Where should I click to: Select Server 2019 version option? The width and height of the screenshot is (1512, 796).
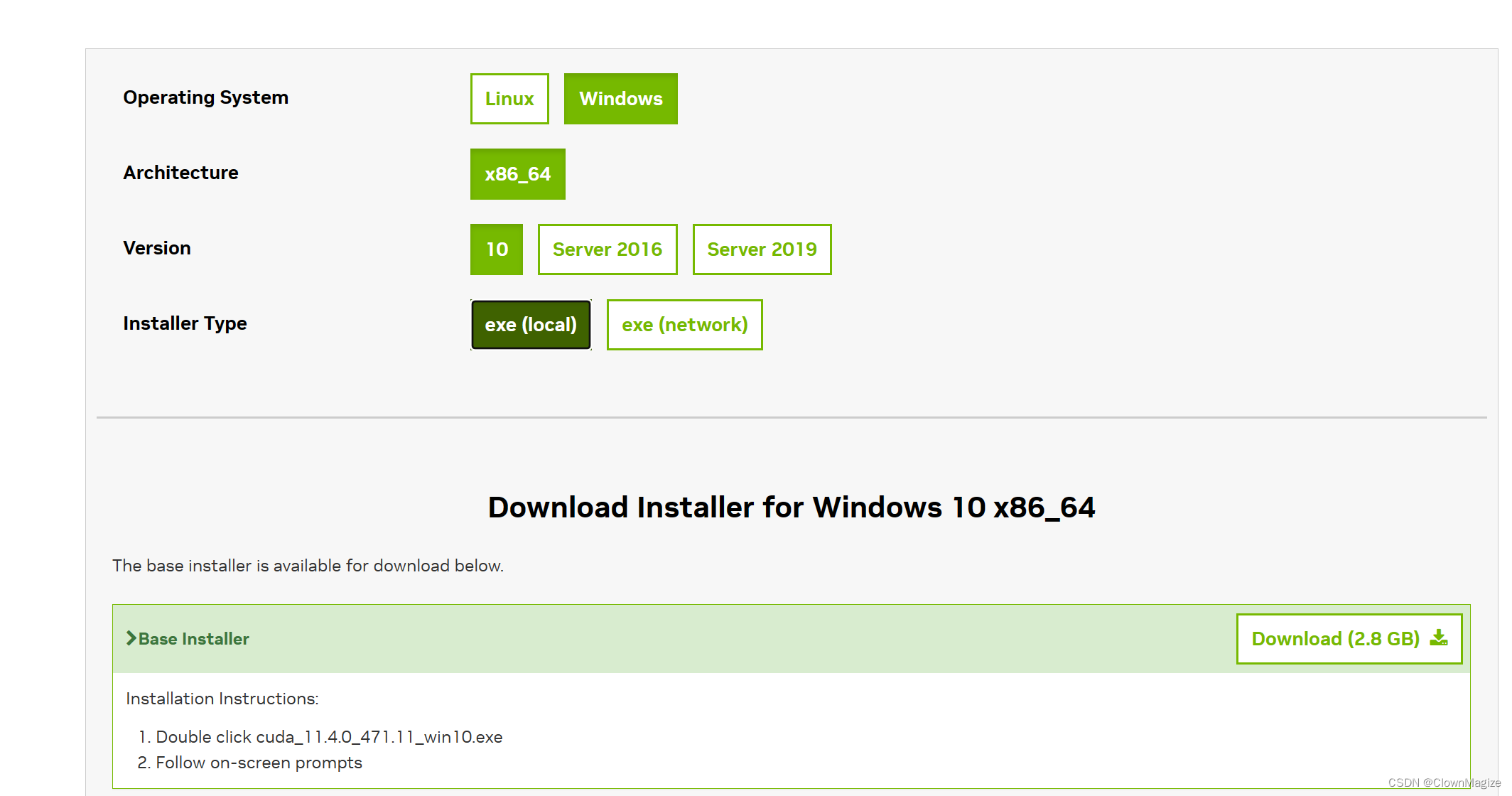[x=761, y=250]
